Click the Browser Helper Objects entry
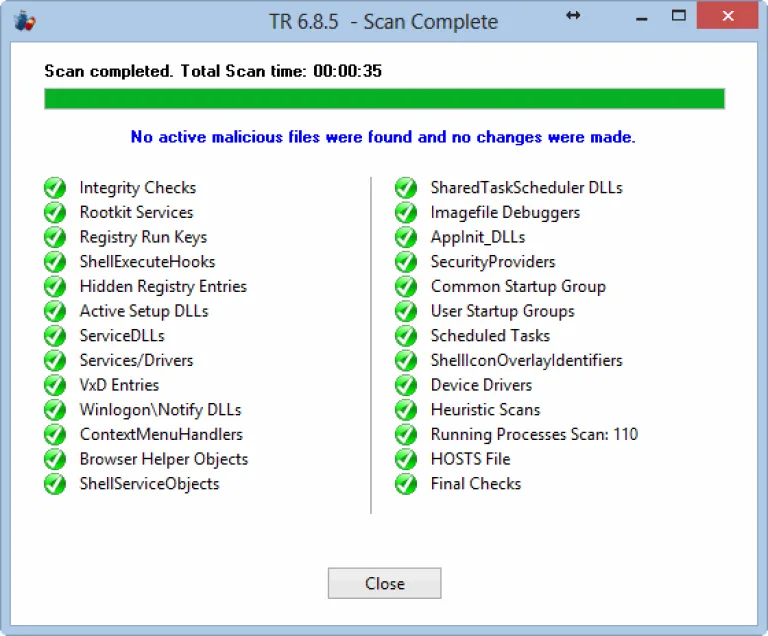The image size is (768, 636). click(164, 459)
